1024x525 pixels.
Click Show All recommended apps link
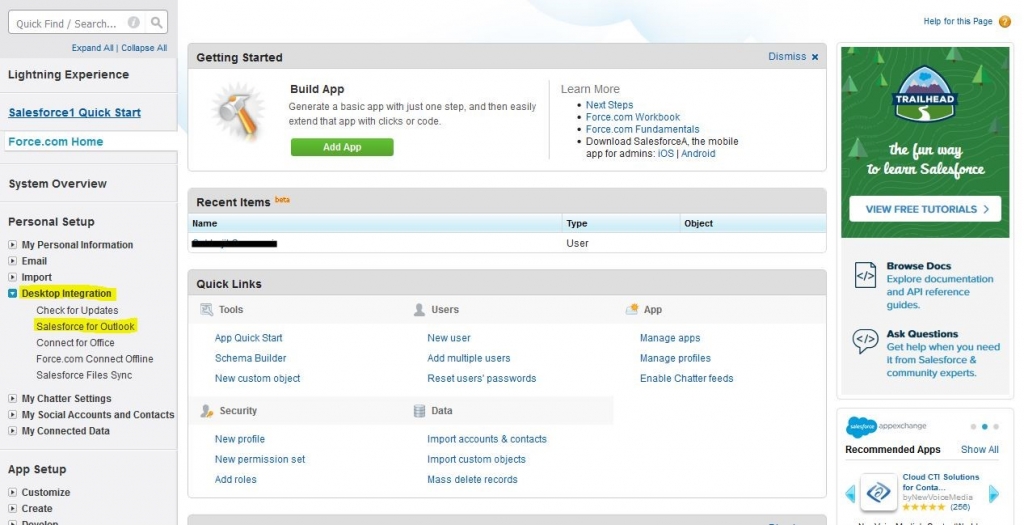(x=980, y=450)
